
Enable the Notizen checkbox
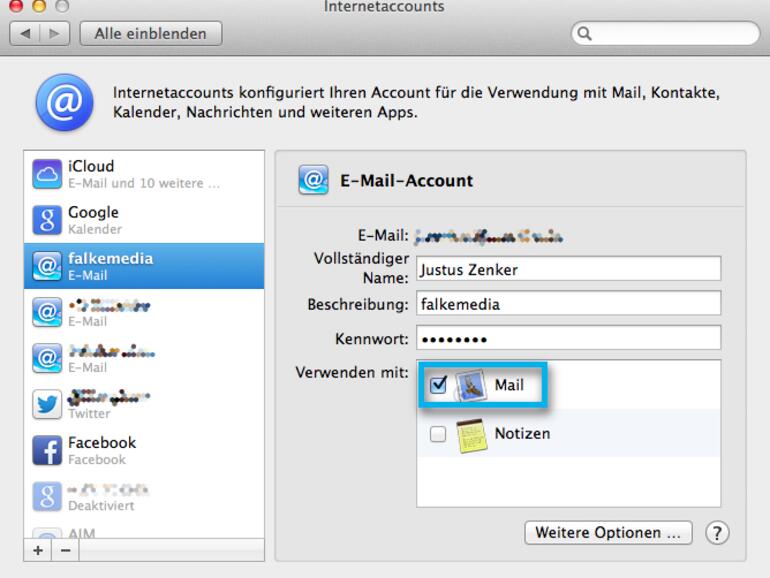click(x=438, y=434)
